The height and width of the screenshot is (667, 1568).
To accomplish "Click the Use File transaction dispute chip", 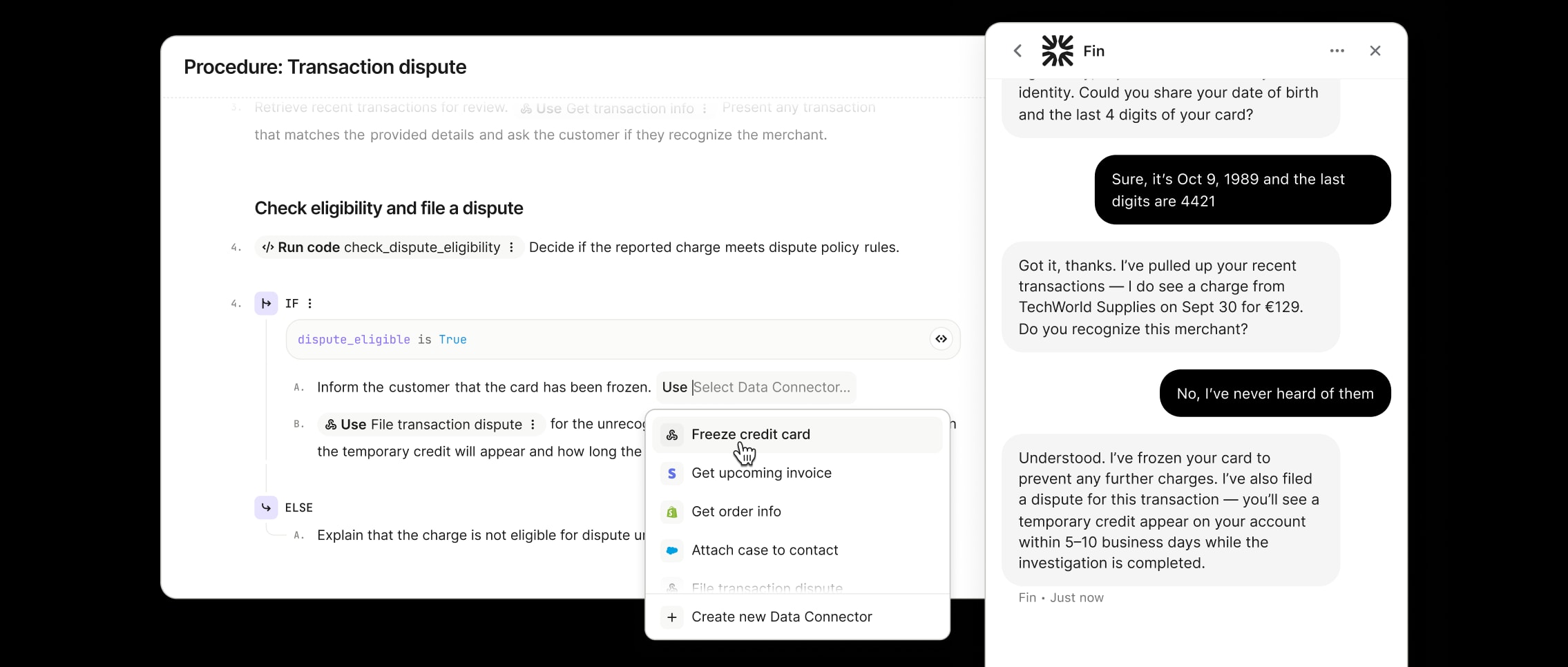I will pyautogui.click(x=423, y=425).
